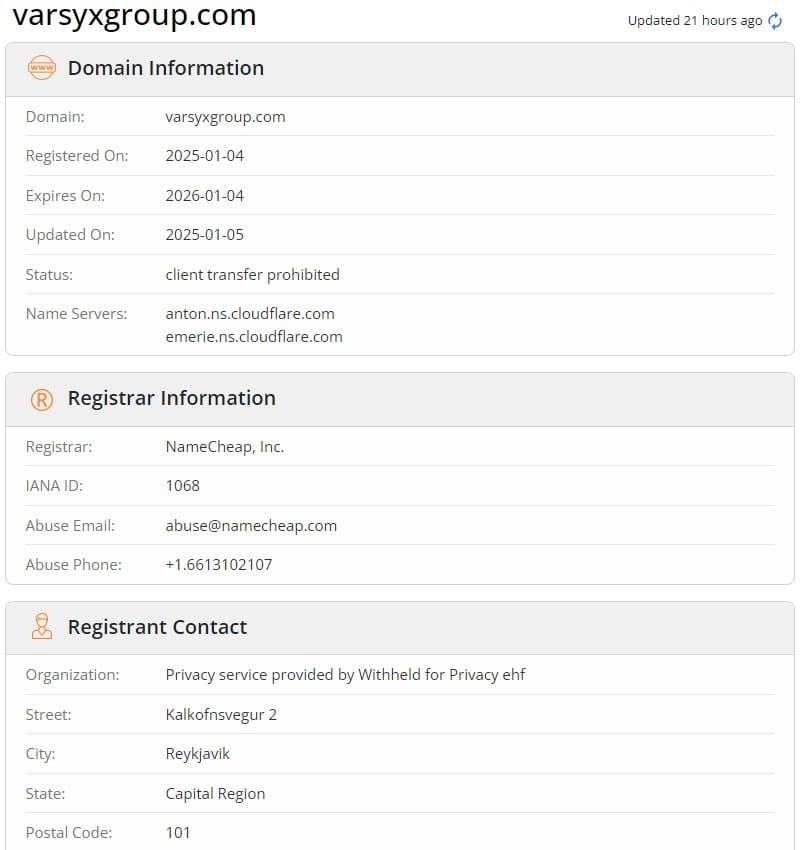Click the abuse phone number +1.6613102107

coord(219,564)
